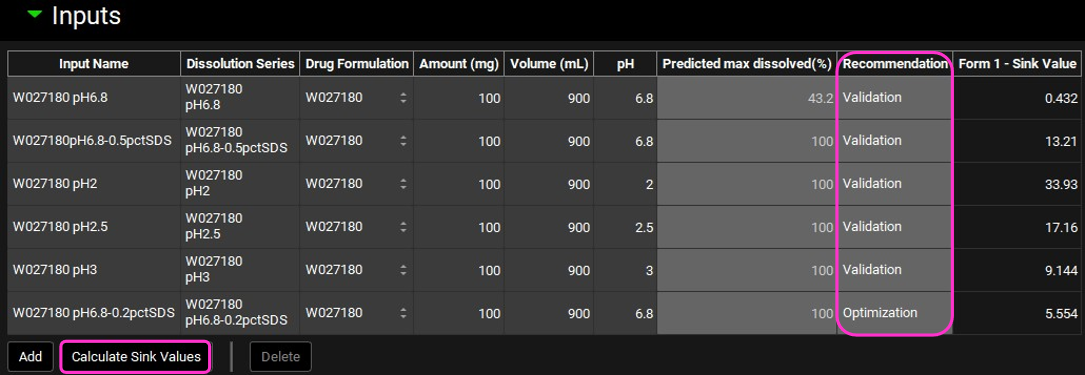1085x375 pixels.
Task: Click Dissolution Series cell W027180 pH3
Action: pyautogui.click(x=241, y=270)
